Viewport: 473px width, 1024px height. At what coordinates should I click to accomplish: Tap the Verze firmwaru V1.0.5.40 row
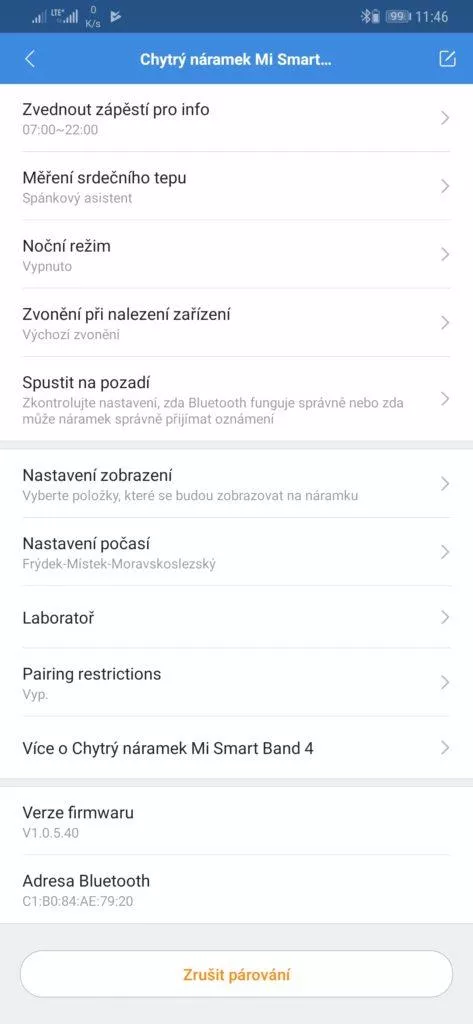pos(236,821)
